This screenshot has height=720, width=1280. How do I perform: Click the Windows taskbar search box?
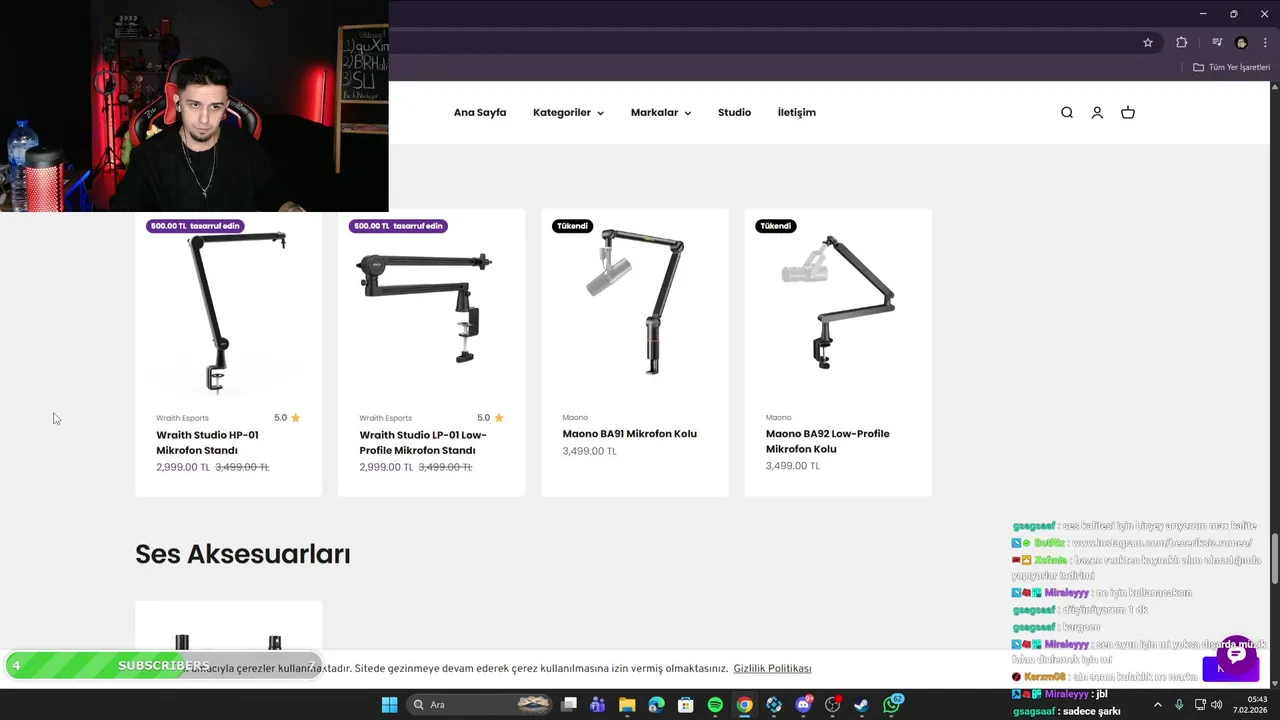[480, 705]
